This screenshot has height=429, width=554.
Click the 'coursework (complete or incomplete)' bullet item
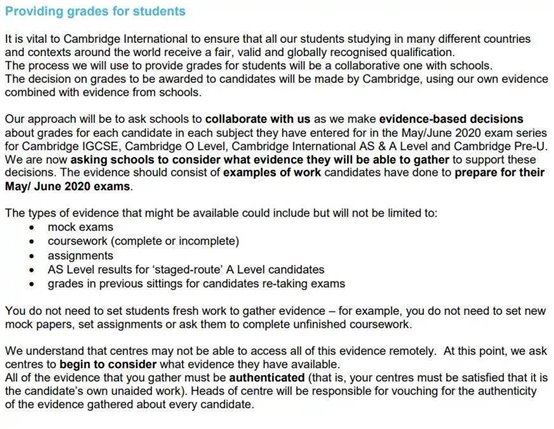pyautogui.click(x=143, y=241)
